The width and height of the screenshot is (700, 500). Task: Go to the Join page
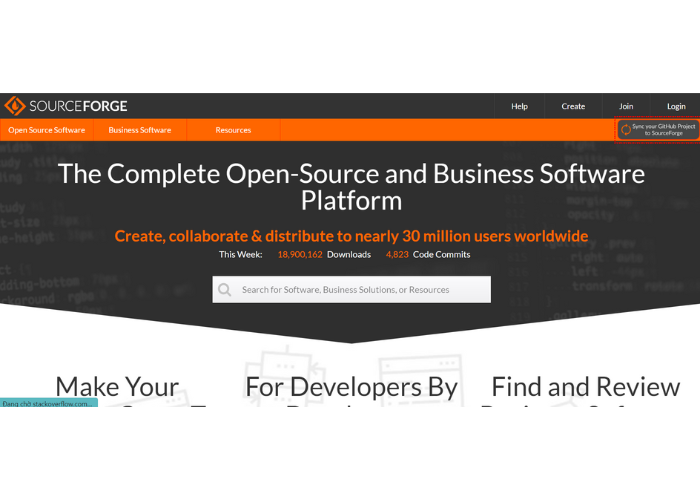626,106
